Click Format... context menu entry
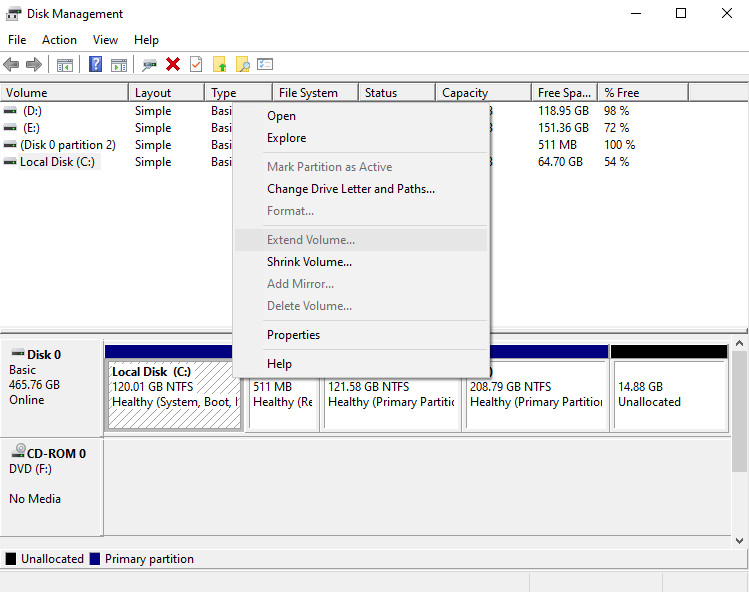The image size is (749, 592). pos(361,211)
